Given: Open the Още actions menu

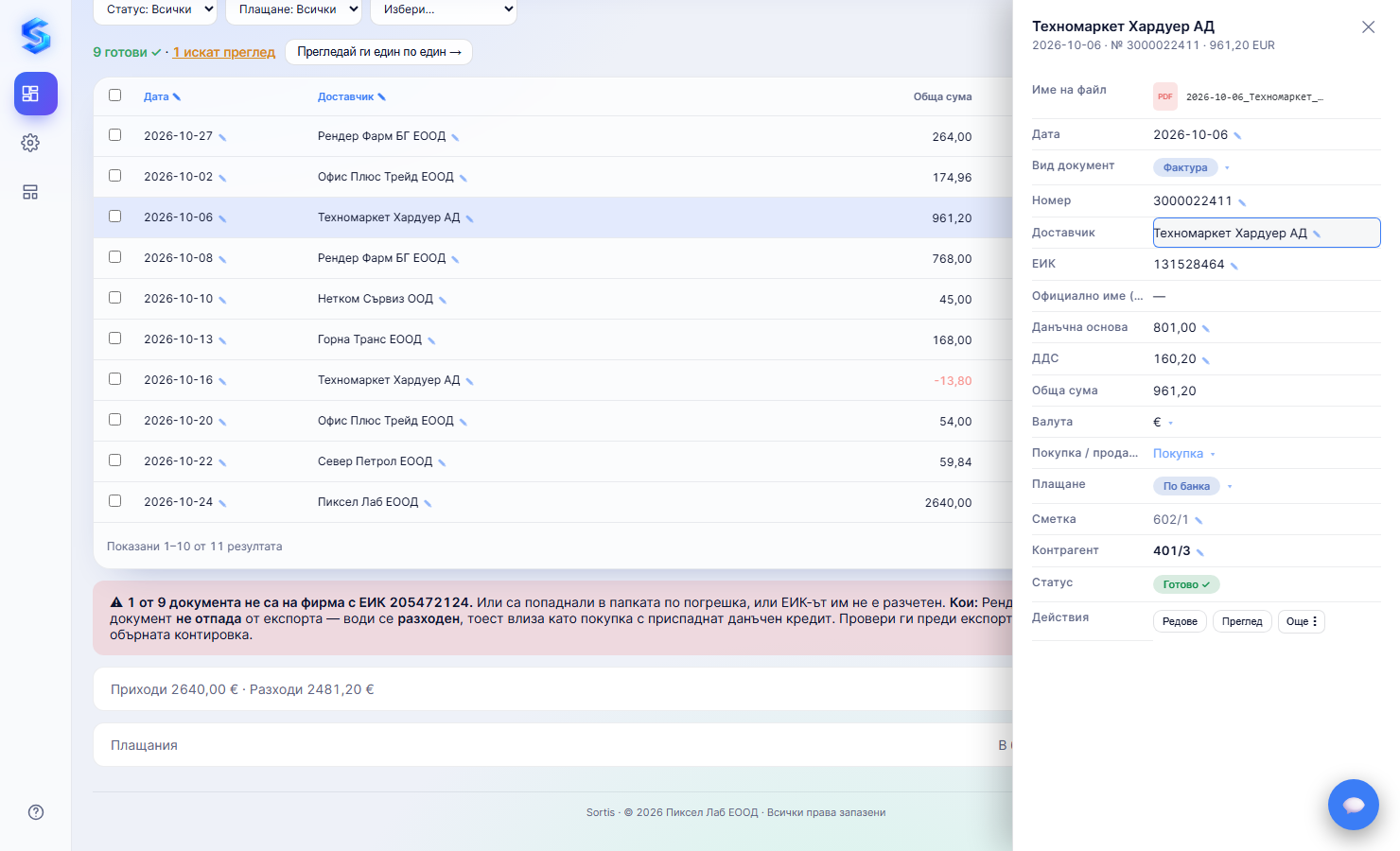Looking at the screenshot, I should [x=1302, y=621].
